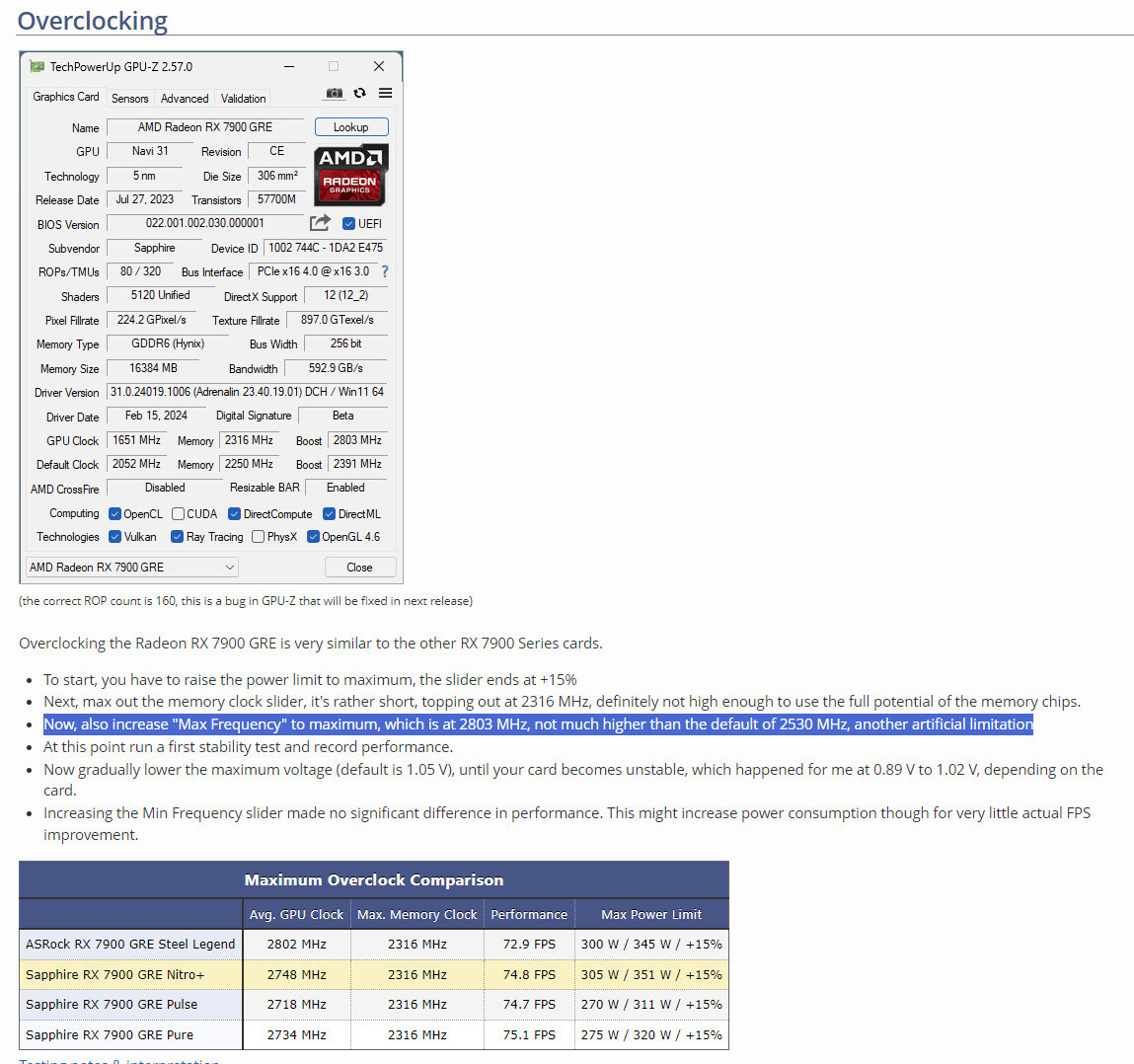Click the Driver Version field
The image size is (1134, 1064).
[x=247, y=392]
